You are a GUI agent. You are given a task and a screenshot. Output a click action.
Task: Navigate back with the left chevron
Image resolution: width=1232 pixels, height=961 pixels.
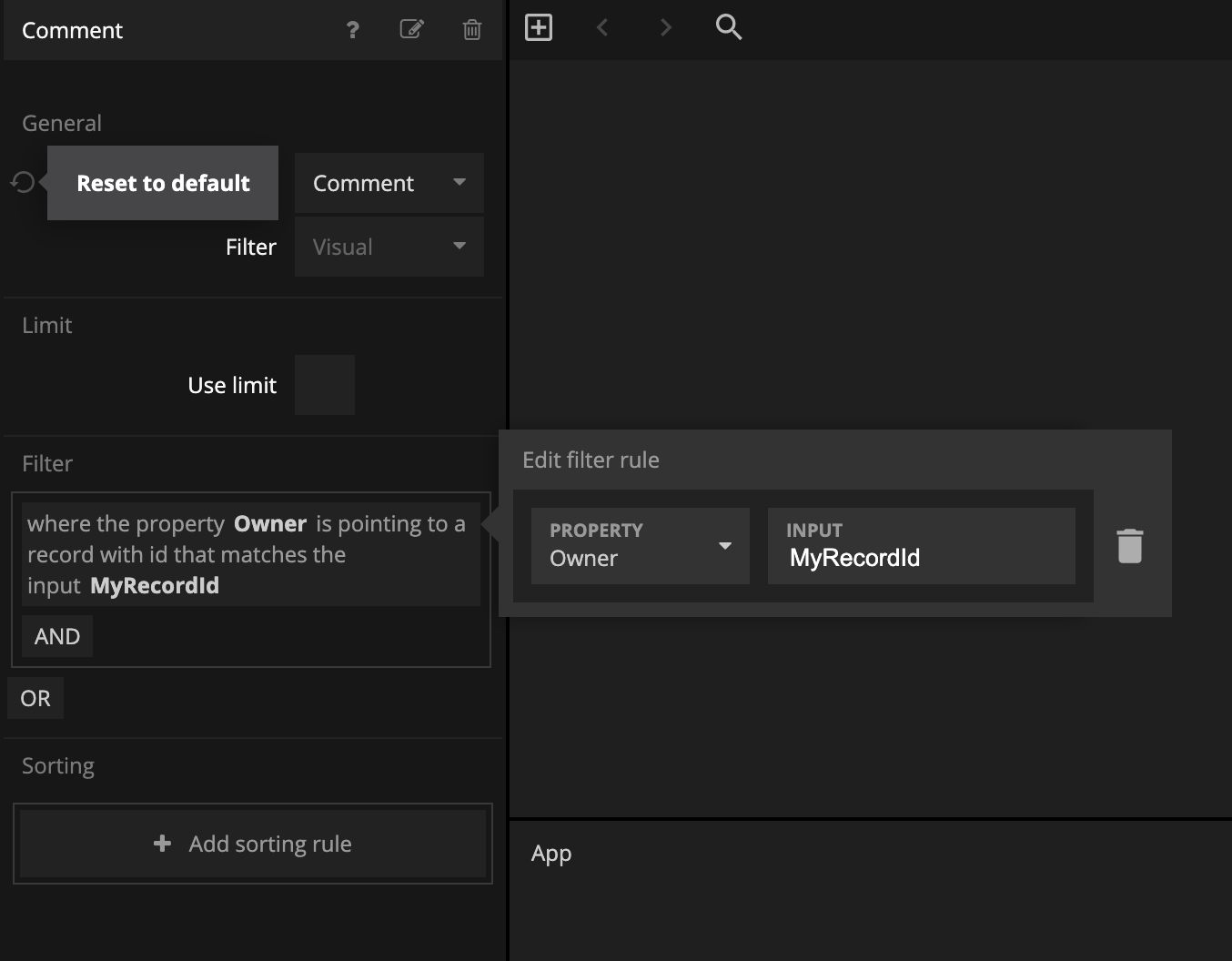[x=602, y=27]
